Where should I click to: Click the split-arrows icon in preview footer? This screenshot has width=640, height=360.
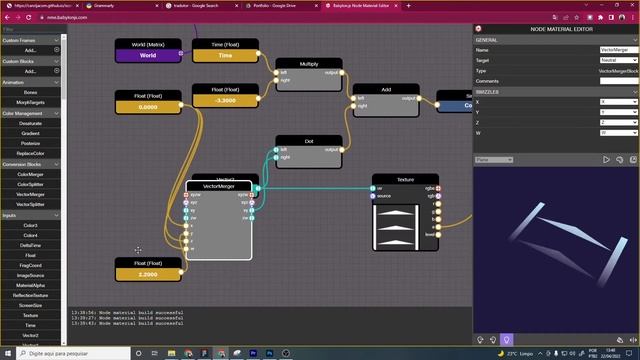point(633,340)
